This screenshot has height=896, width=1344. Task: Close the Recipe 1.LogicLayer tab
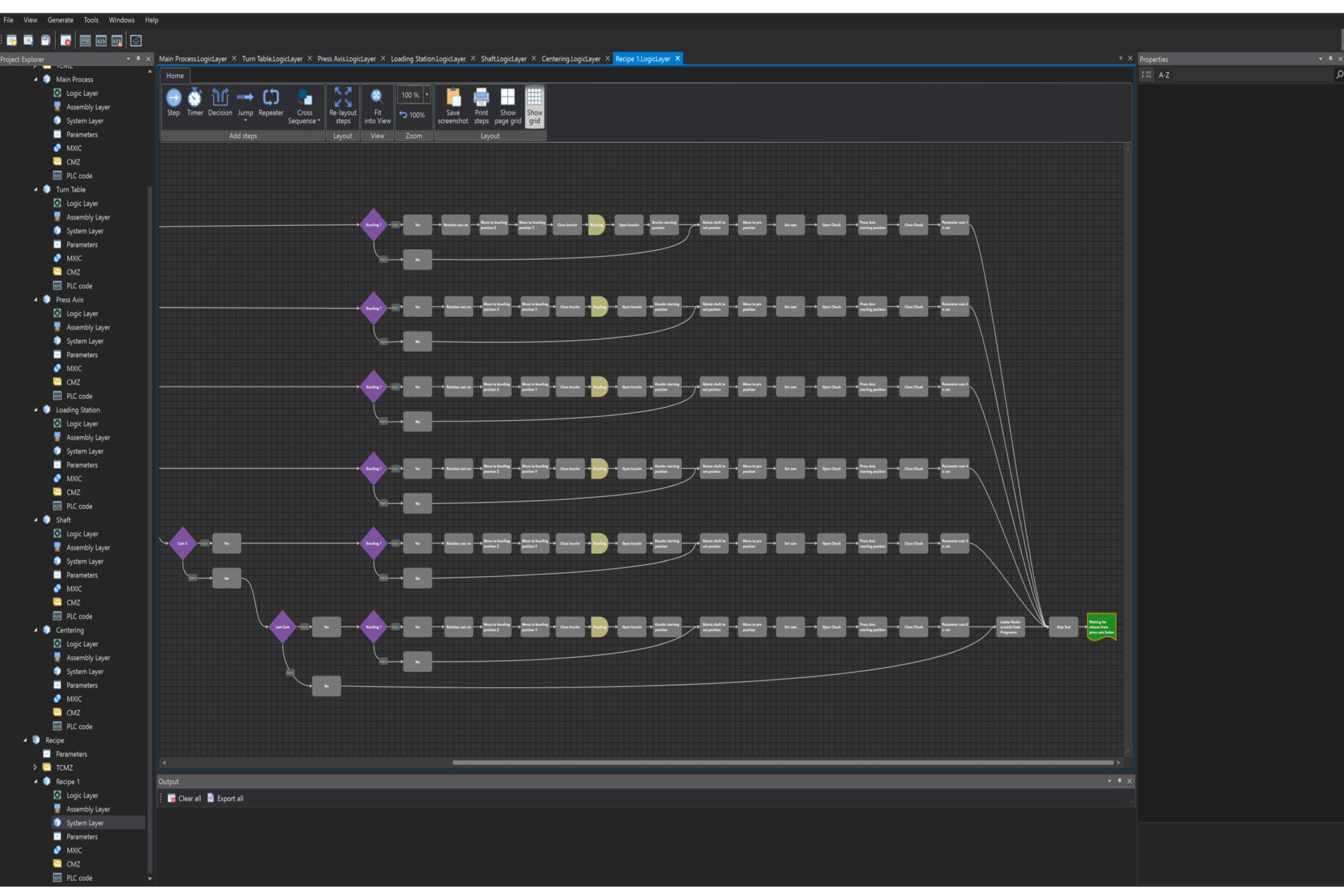pyautogui.click(x=678, y=59)
